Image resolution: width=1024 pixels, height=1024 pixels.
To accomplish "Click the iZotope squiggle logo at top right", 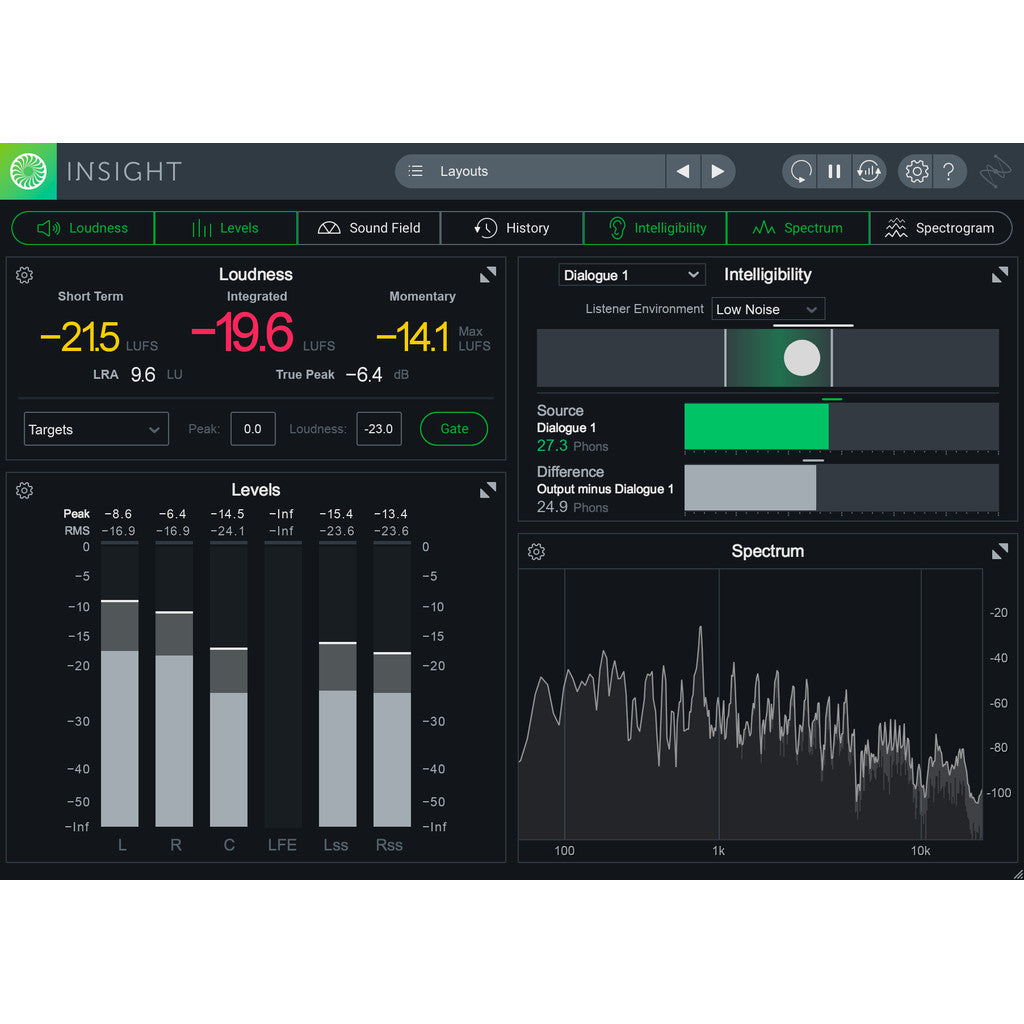I will point(996,171).
